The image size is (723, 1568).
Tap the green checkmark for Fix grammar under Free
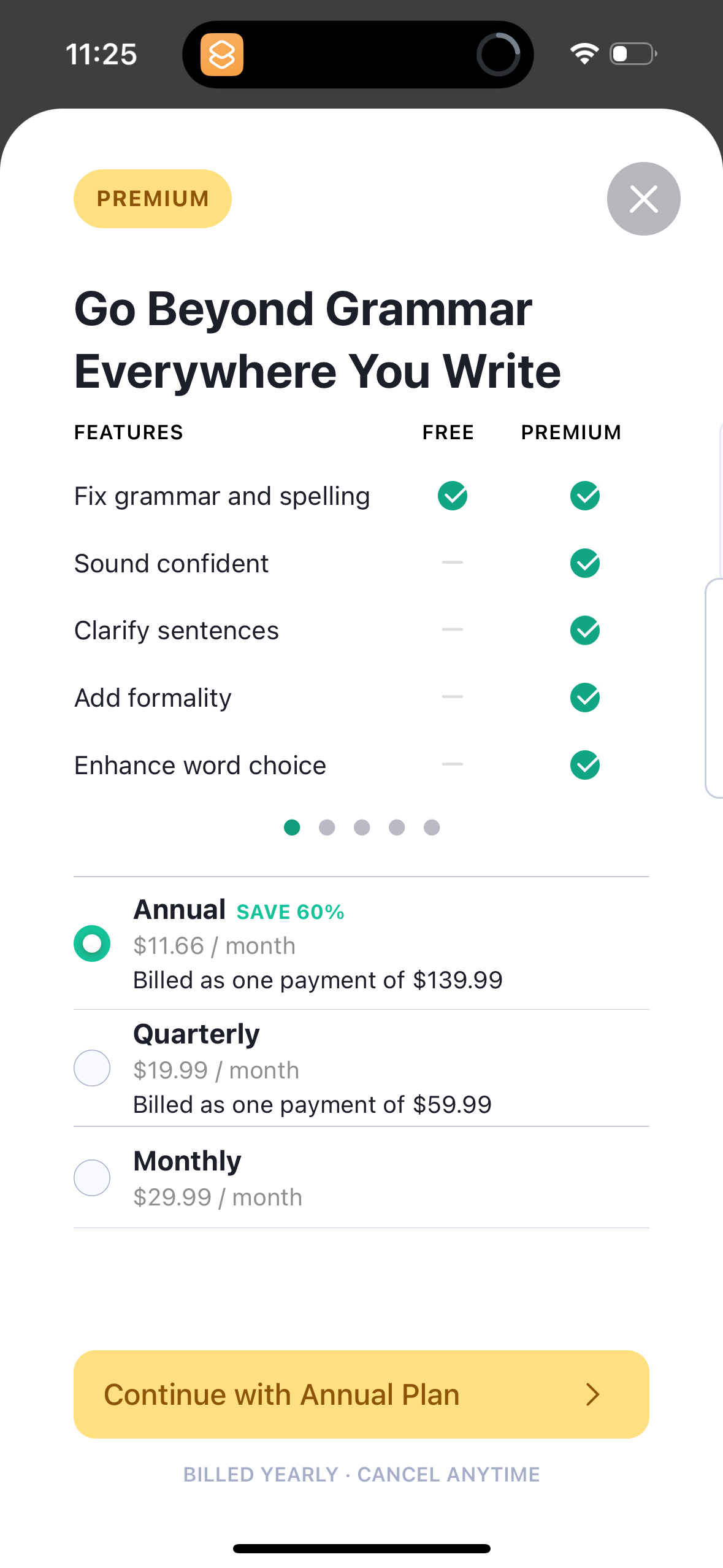tap(452, 496)
